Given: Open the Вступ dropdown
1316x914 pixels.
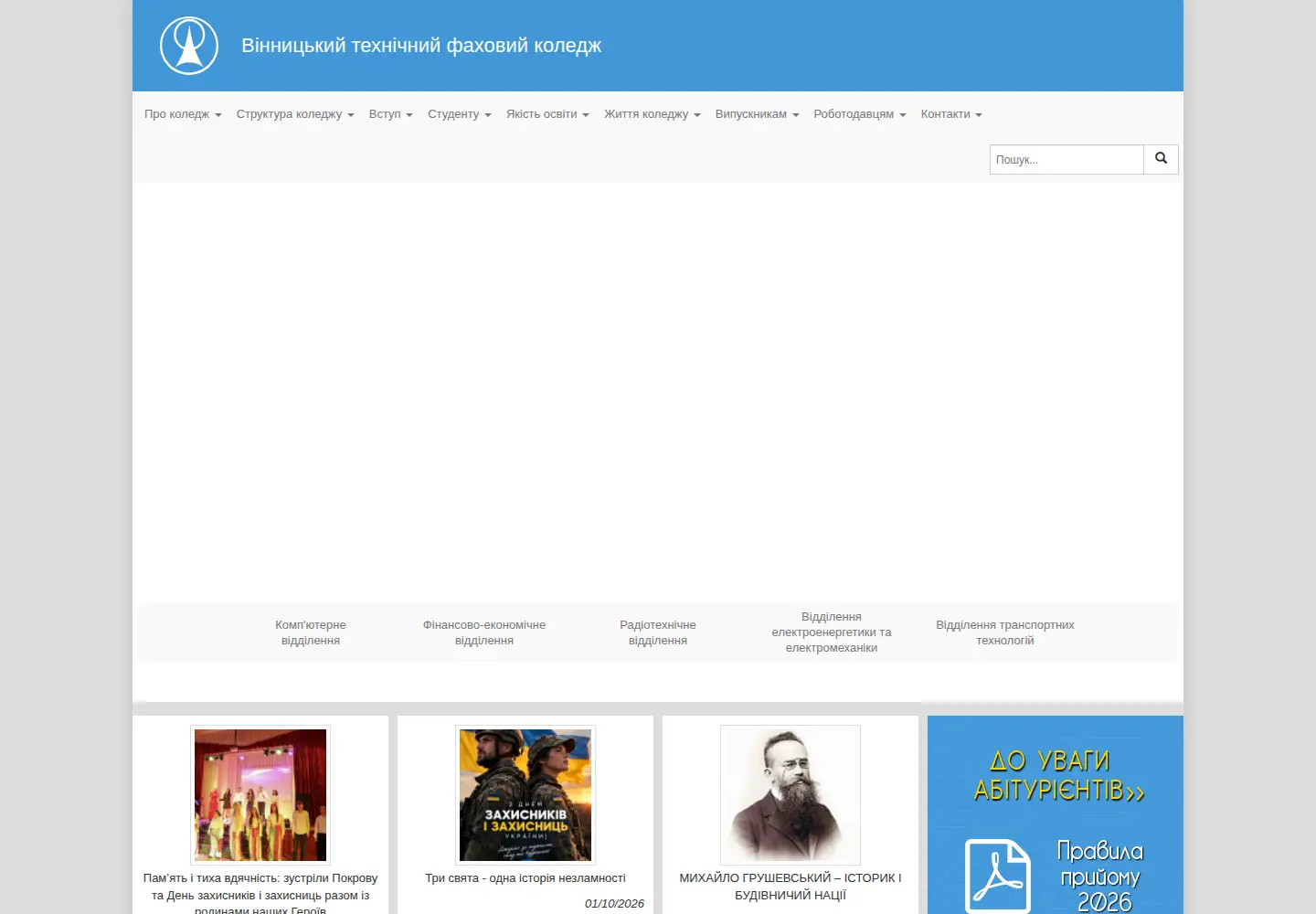Looking at the screenshot, I should pyautogui.click(x=391, y=114).
